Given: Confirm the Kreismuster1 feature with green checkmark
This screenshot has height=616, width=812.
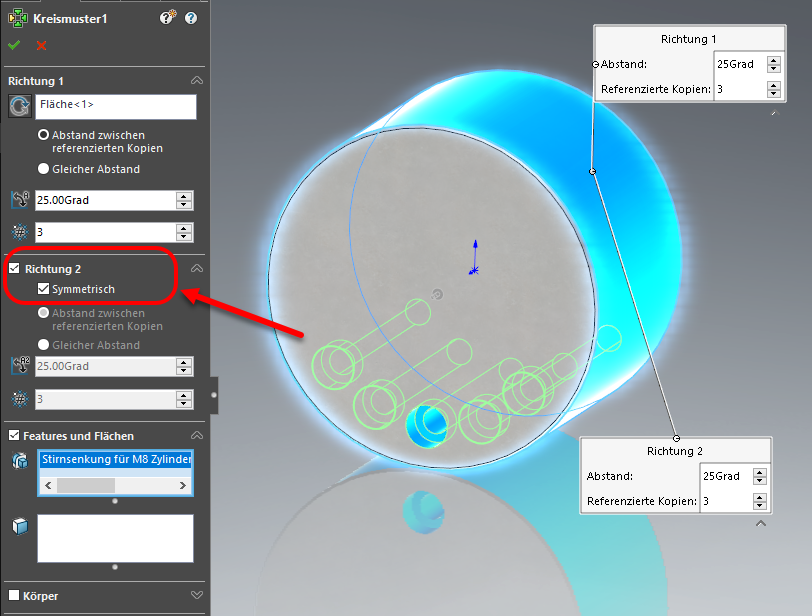Looking at the screenshot, I should (x=14, y=46).
